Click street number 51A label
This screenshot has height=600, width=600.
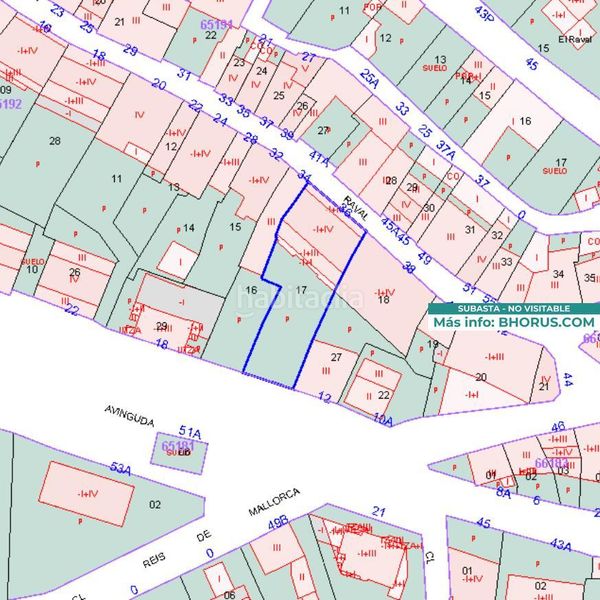click(x=190, y=432)
